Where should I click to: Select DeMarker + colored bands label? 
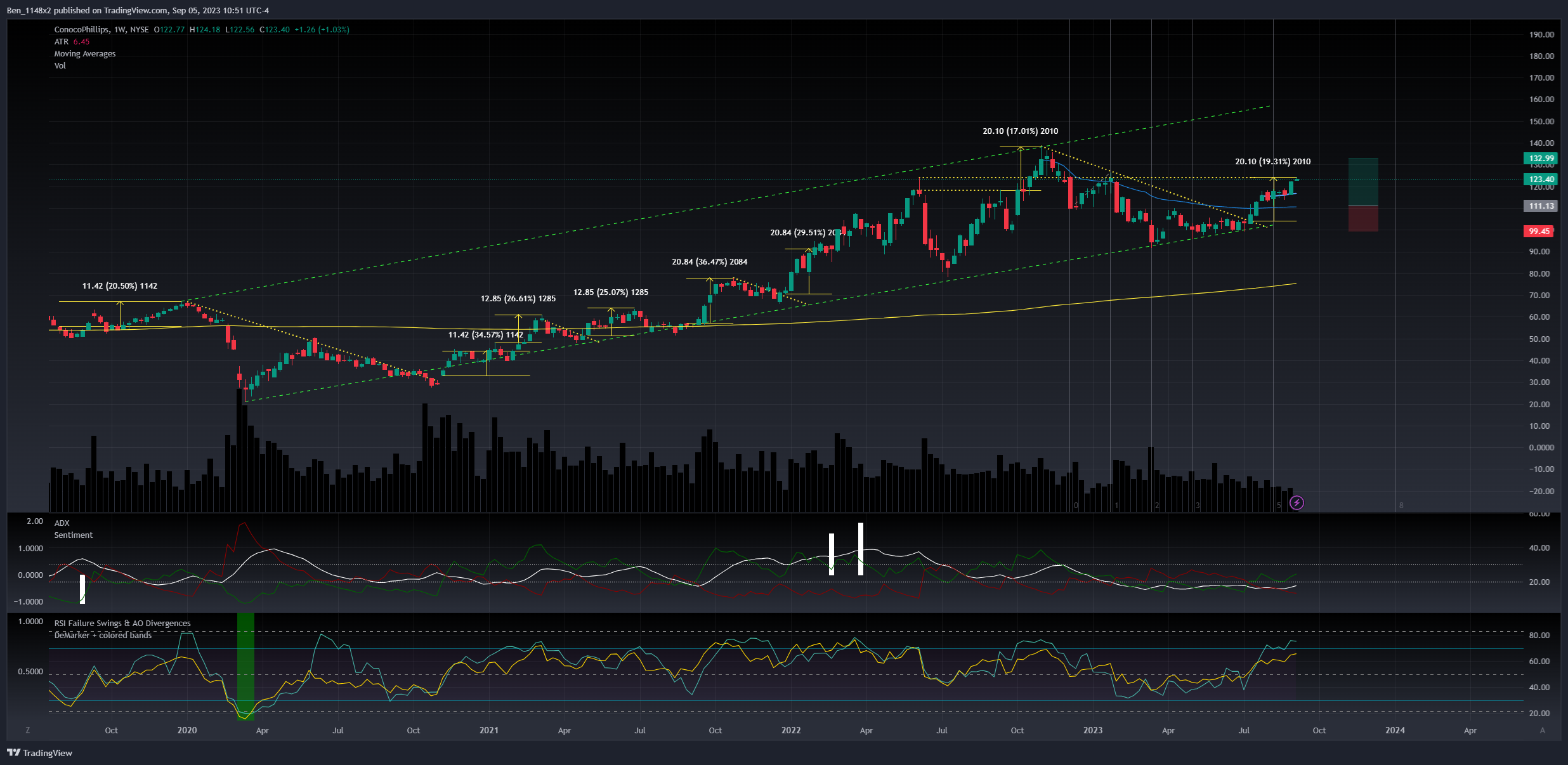coord(103,636)
